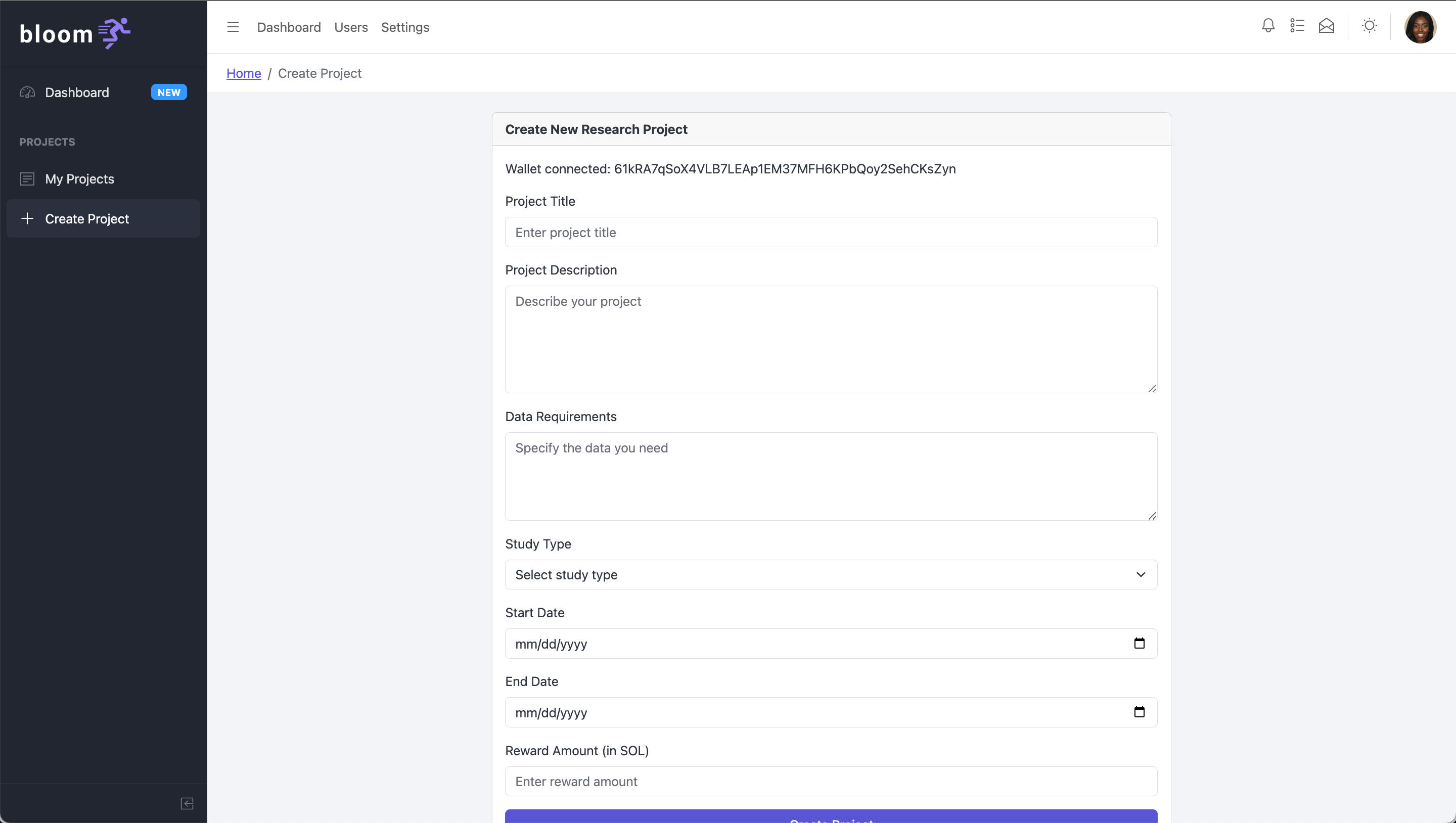This screenshot has height=823, width=1456.
Task: Click the Enter project title field
Action: coord(831,233)
